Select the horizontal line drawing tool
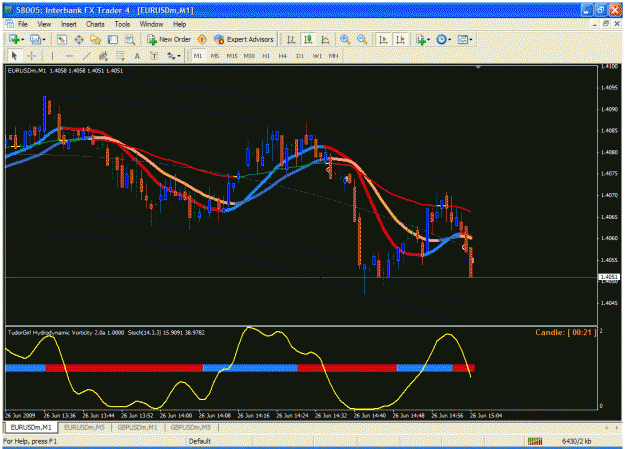Screen dimensions: 625x449 click(x=69, y=56)
